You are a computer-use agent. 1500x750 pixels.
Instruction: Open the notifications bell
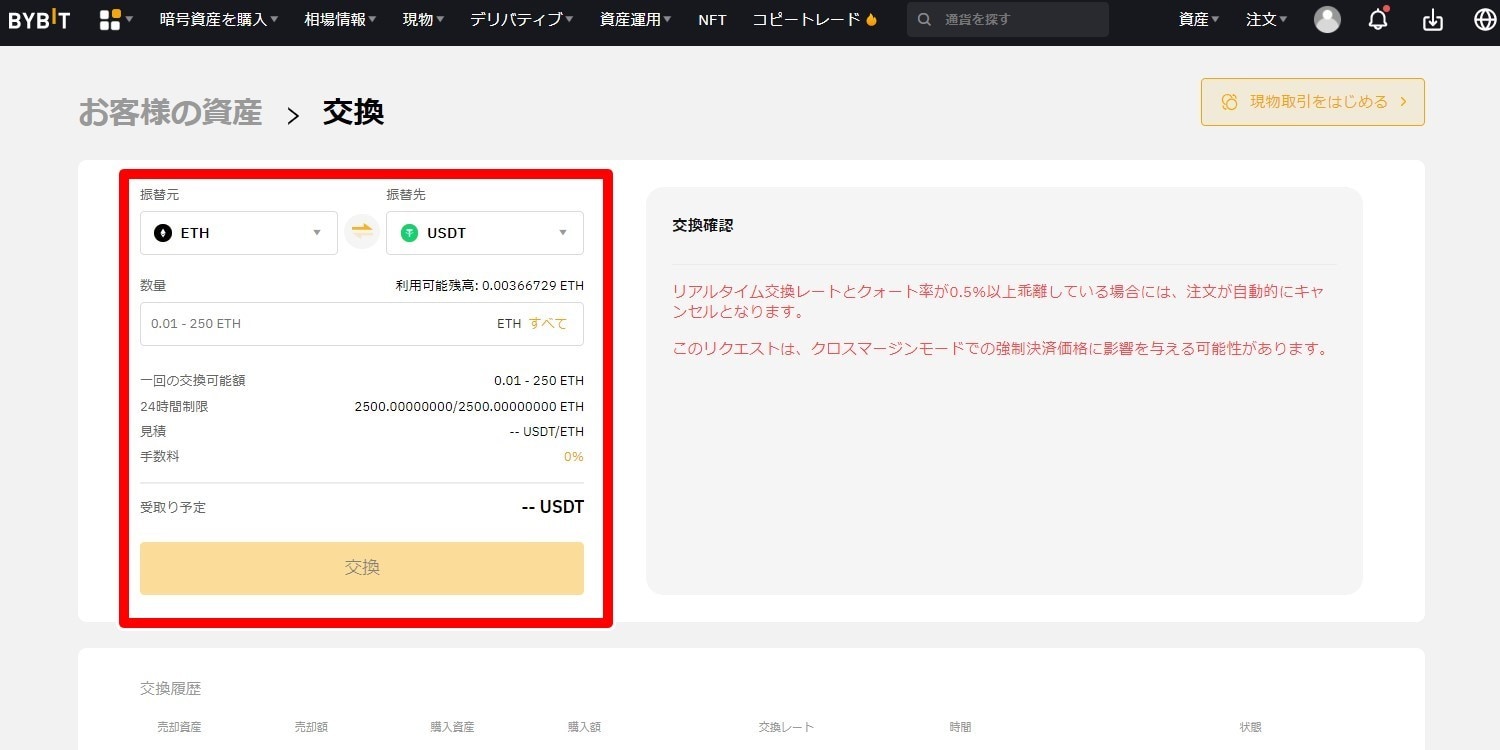[1379, 19]
